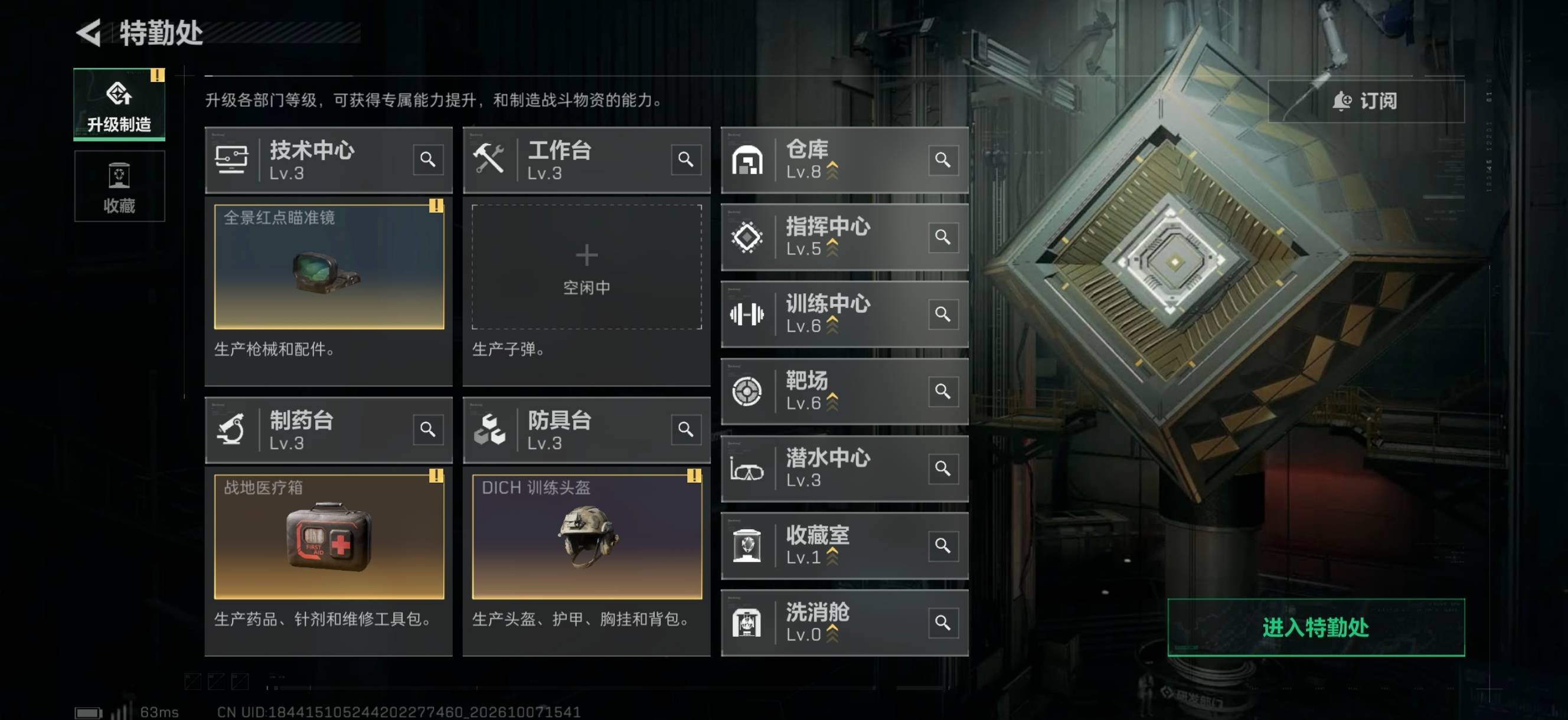Select the 升级制造 tab
This screenshot has width=1568, height=720.
(x=119, y=104)
